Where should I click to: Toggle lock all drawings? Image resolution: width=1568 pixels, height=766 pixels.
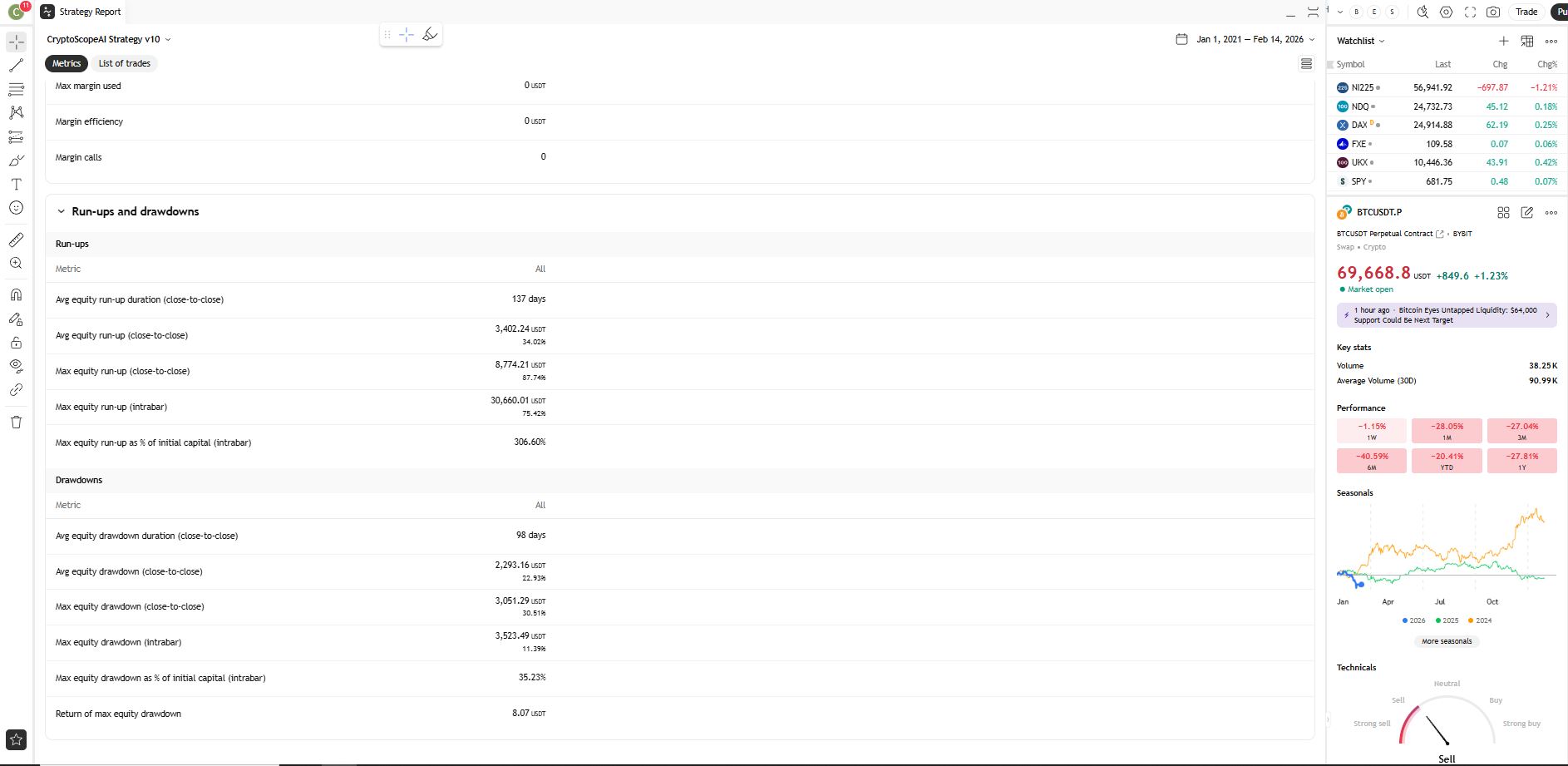pos(16,342)
